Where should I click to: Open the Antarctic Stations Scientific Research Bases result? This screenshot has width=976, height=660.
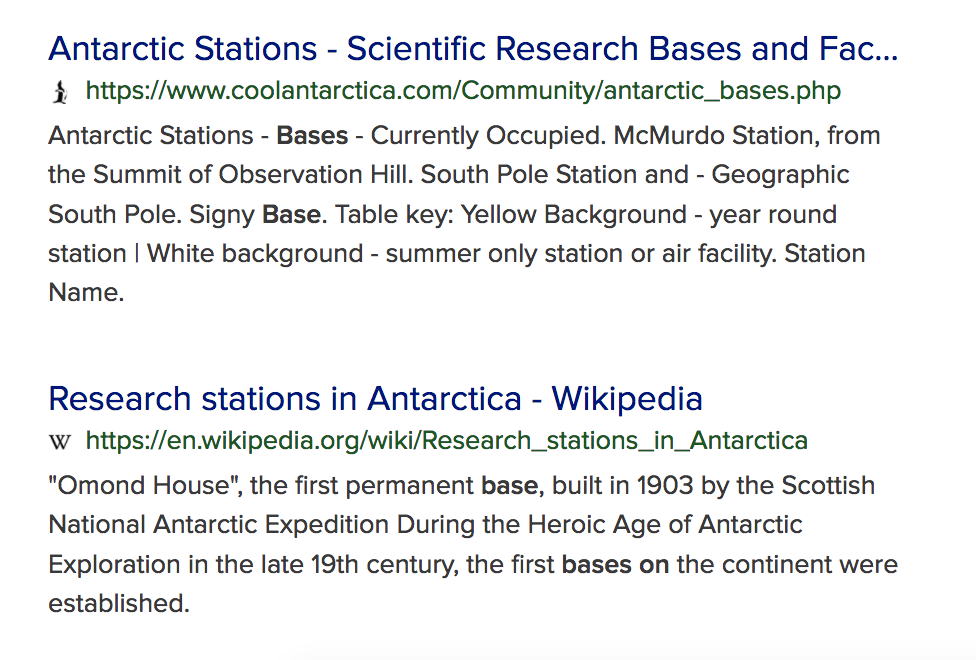[473, 49]
